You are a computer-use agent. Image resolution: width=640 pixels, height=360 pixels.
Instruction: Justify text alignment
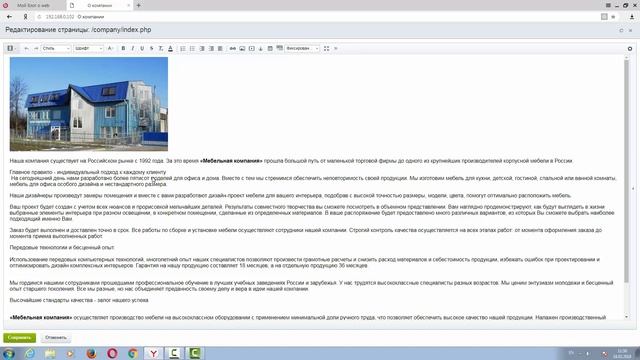220,49
